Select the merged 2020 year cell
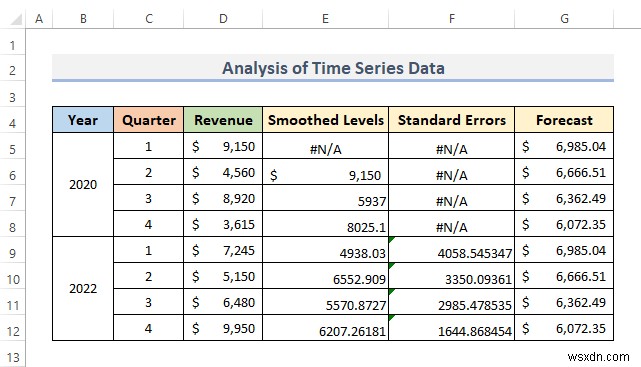This screenshot has width=641, height=367. pos(83,185)
